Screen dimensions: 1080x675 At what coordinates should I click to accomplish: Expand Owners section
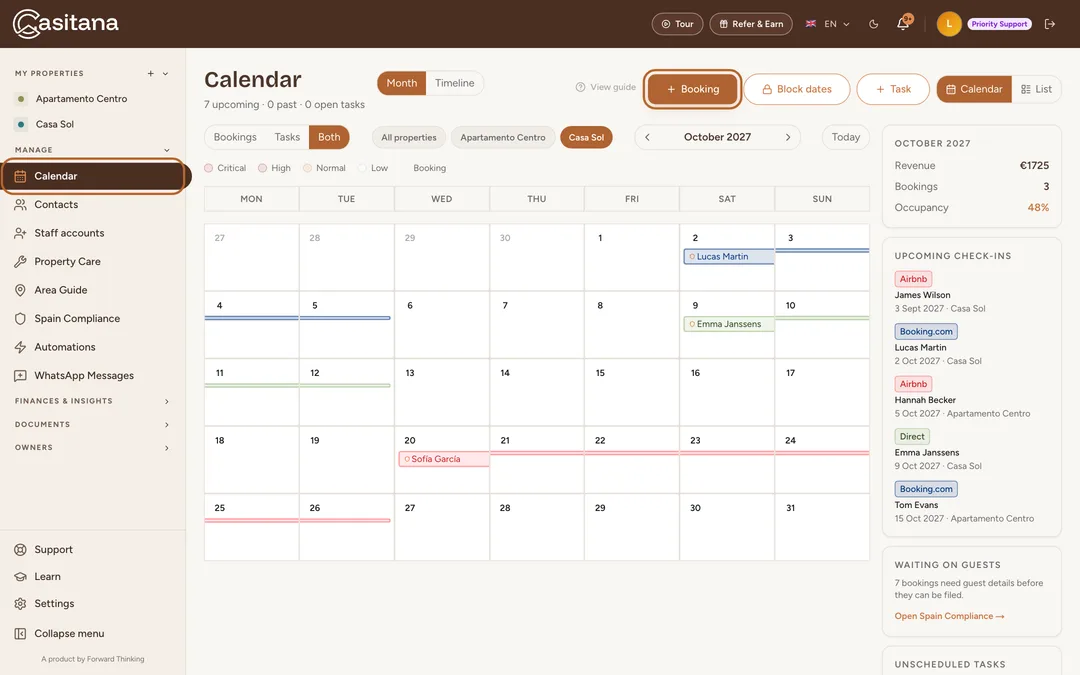[92, 448]
